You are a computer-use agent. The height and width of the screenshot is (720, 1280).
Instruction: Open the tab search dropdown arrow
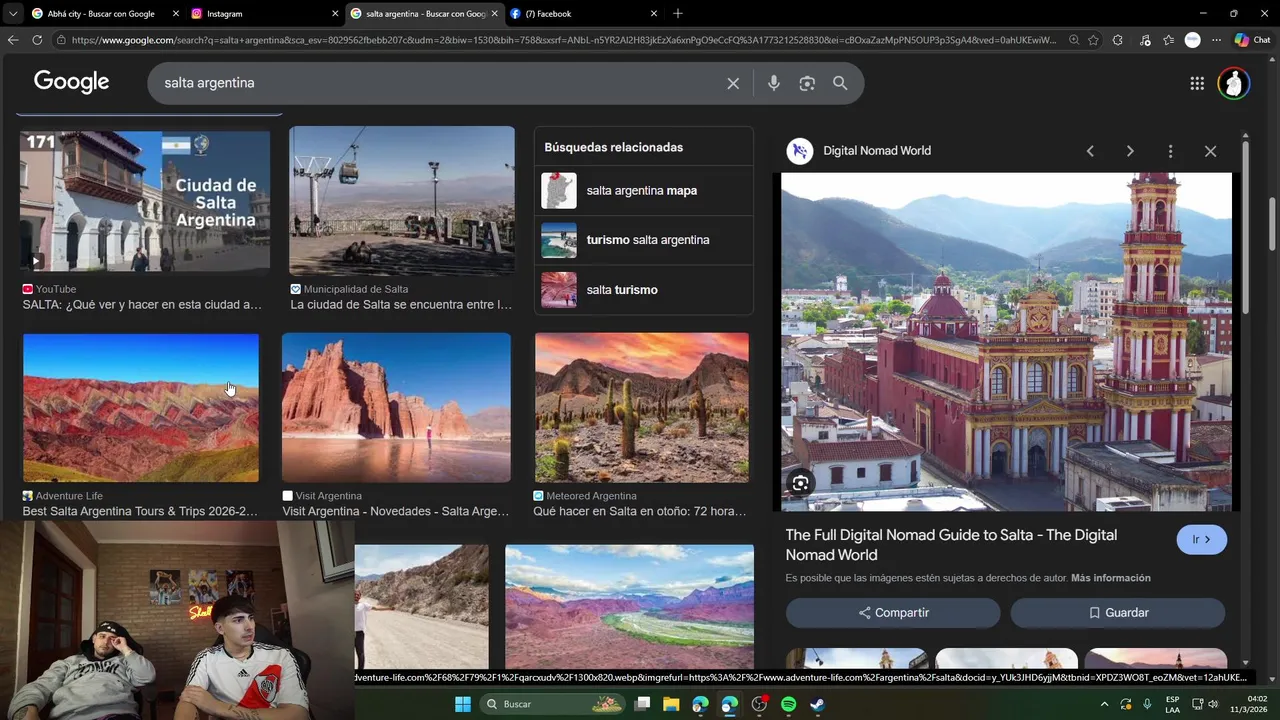point(12,14)
